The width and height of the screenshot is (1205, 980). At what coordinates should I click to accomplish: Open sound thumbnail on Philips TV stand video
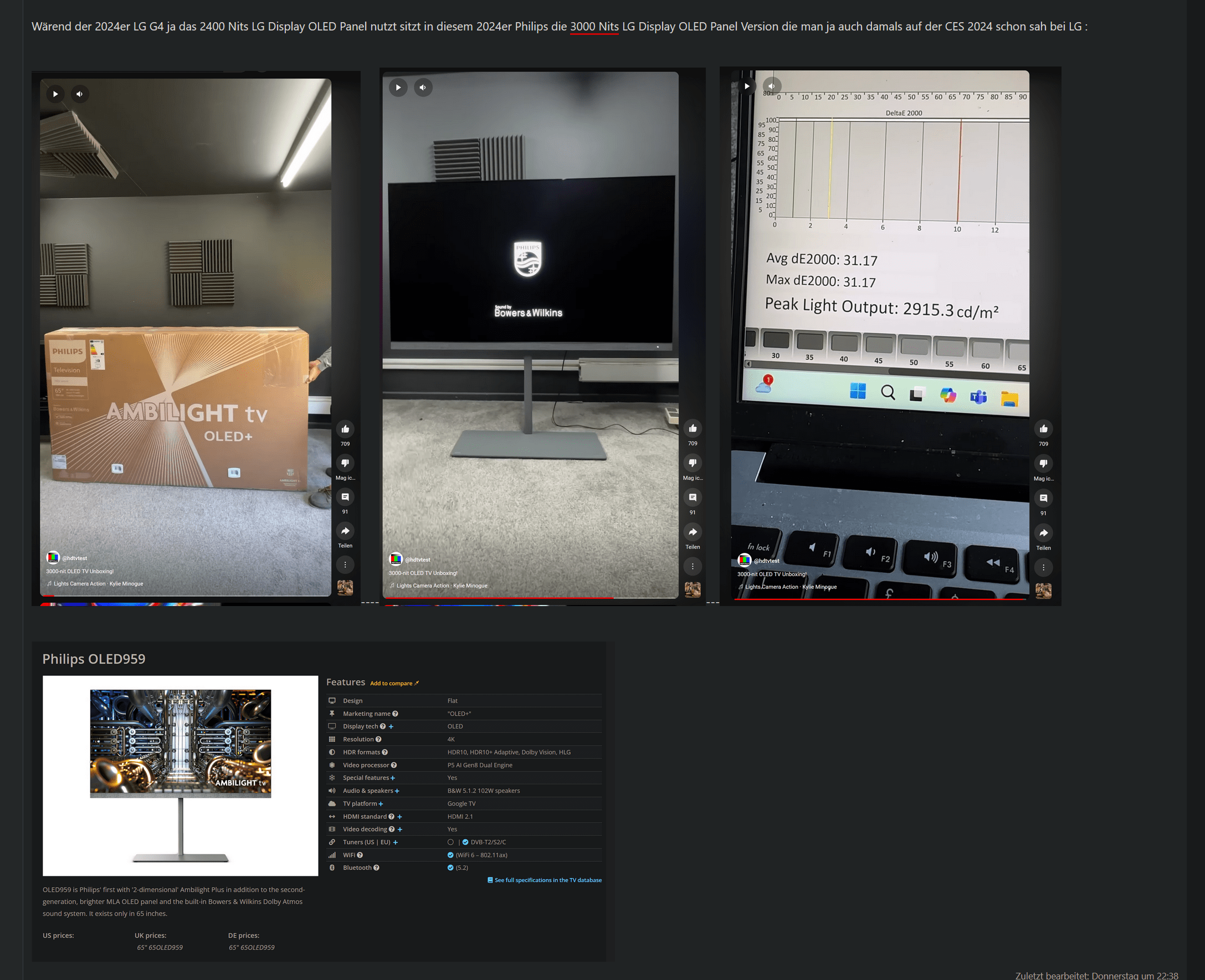693,589
